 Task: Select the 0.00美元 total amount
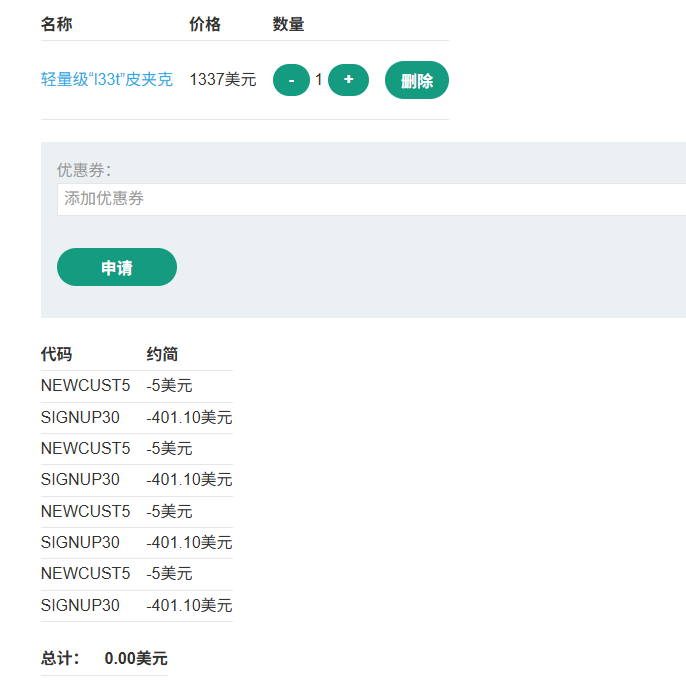(x=136, y=658)
